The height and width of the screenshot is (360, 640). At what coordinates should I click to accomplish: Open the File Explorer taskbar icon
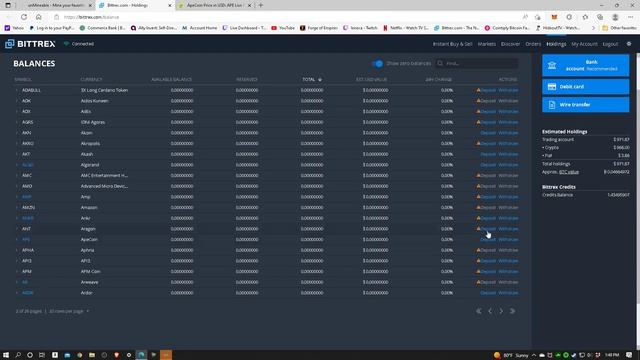coord(92,355)
